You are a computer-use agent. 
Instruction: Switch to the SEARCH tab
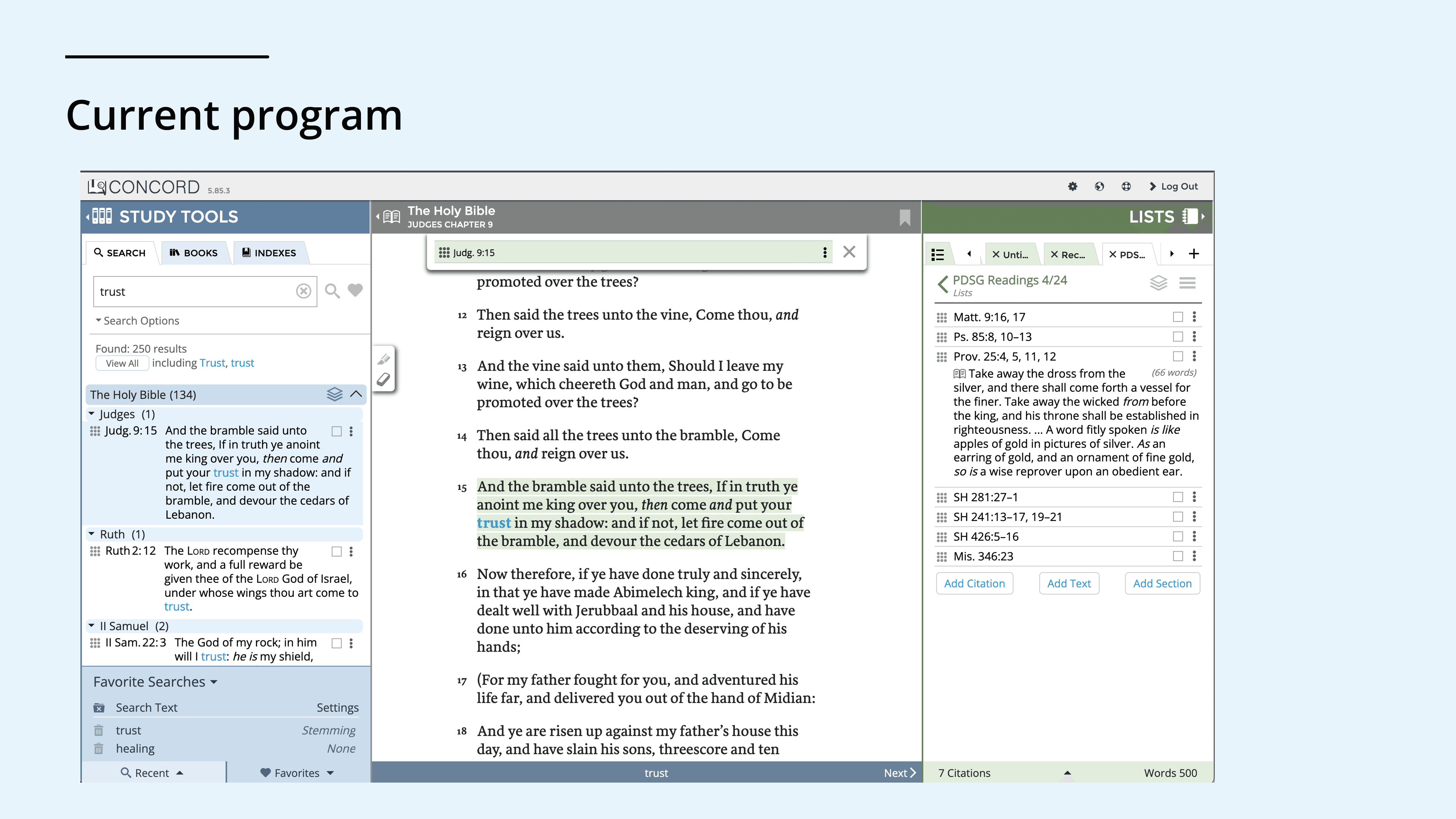pos(120,253)
